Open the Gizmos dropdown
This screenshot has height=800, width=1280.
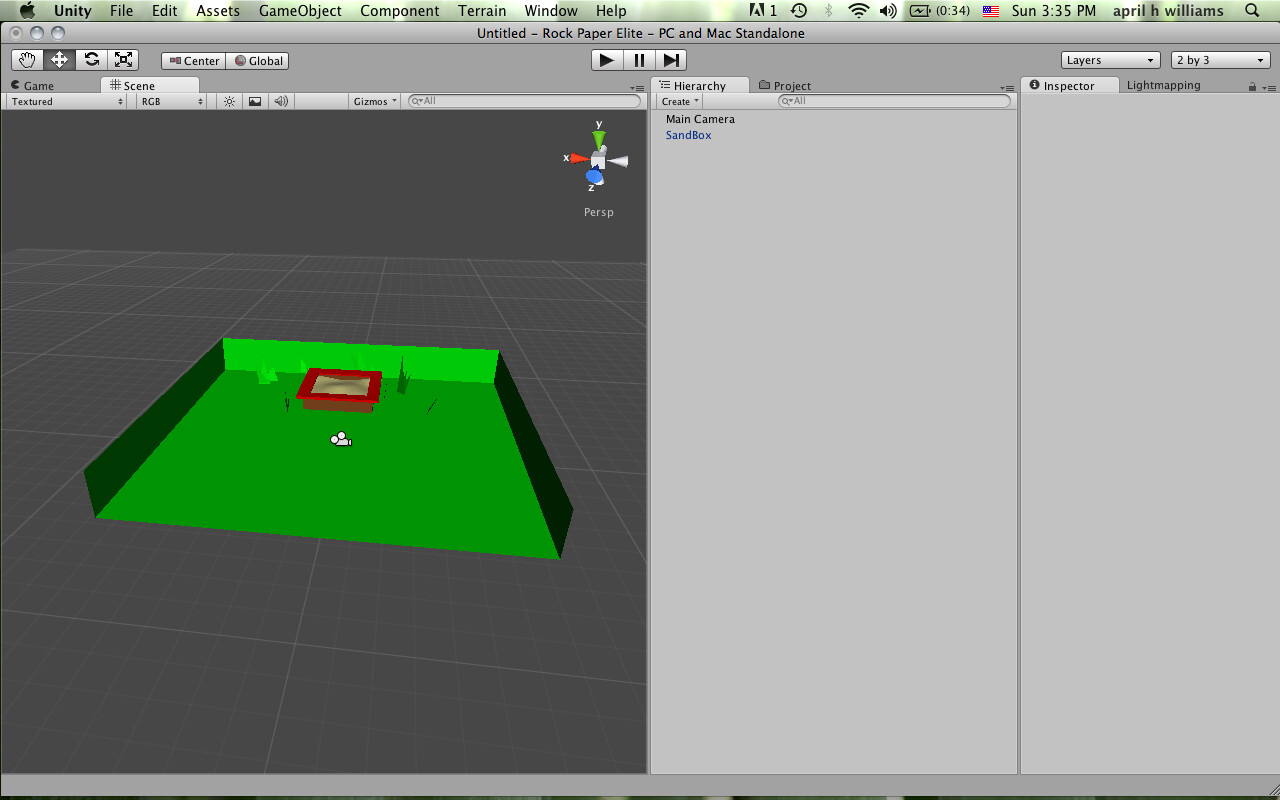coord(374,101)
